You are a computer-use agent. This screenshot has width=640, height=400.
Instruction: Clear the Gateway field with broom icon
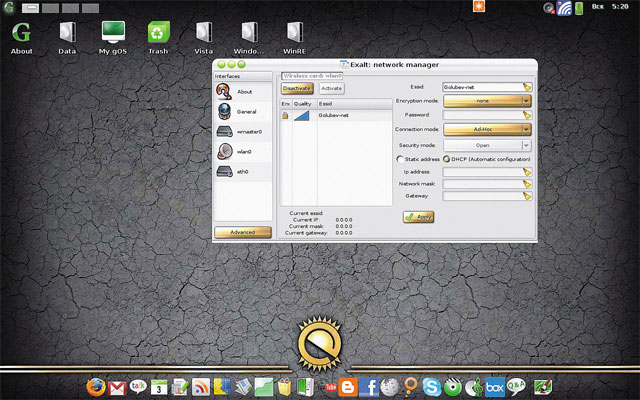527,196
